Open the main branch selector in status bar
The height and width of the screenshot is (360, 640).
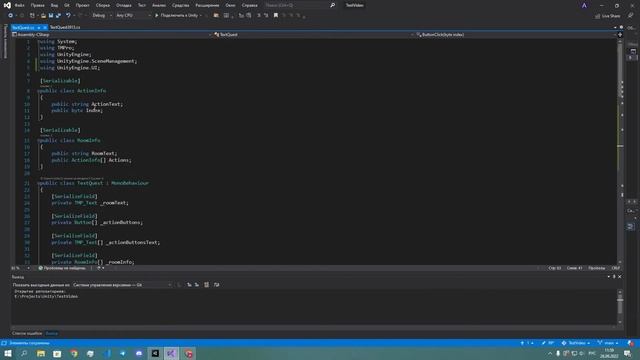pos(607,343)
